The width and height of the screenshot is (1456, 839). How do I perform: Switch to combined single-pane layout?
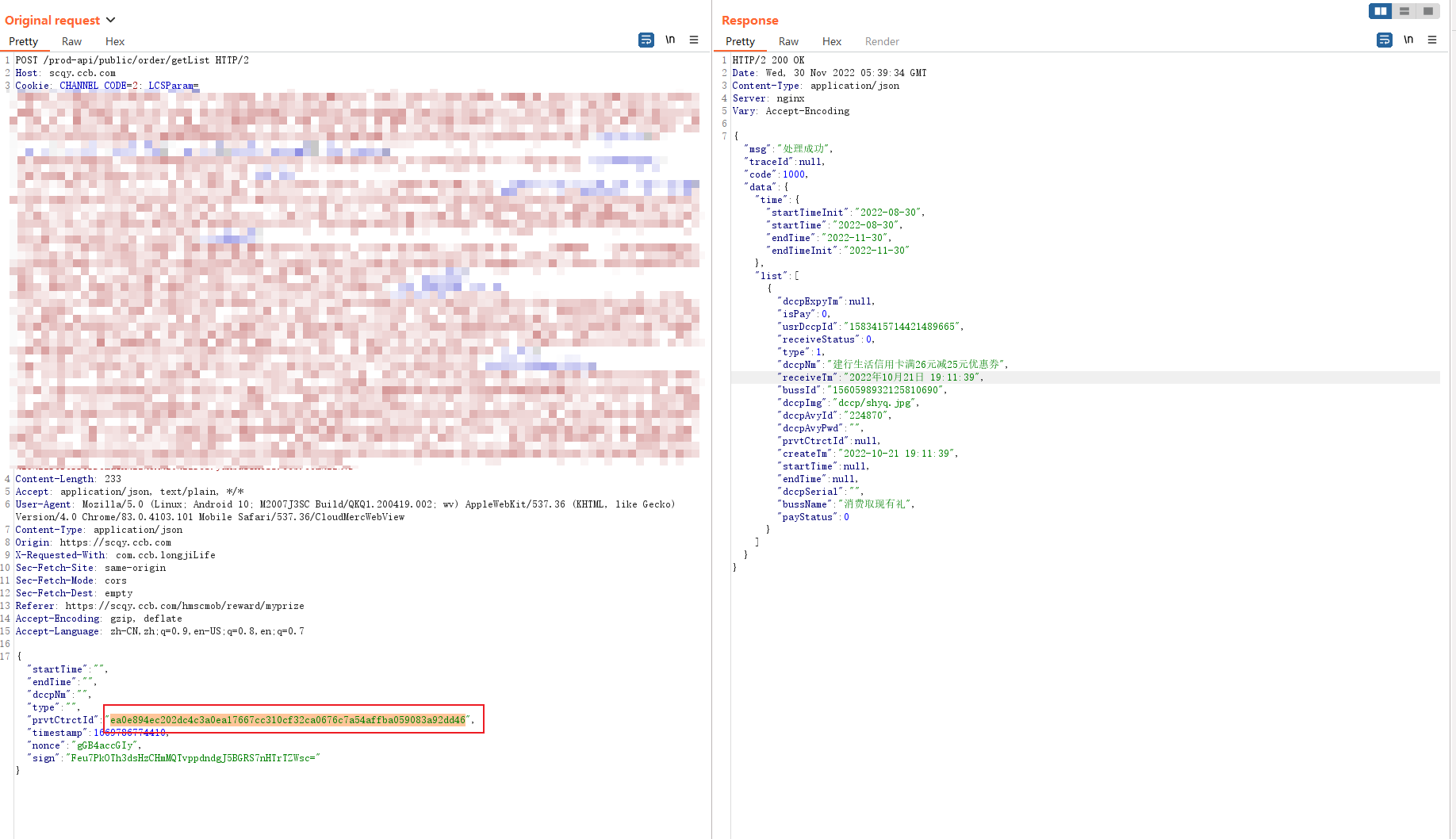[1427, 11]
